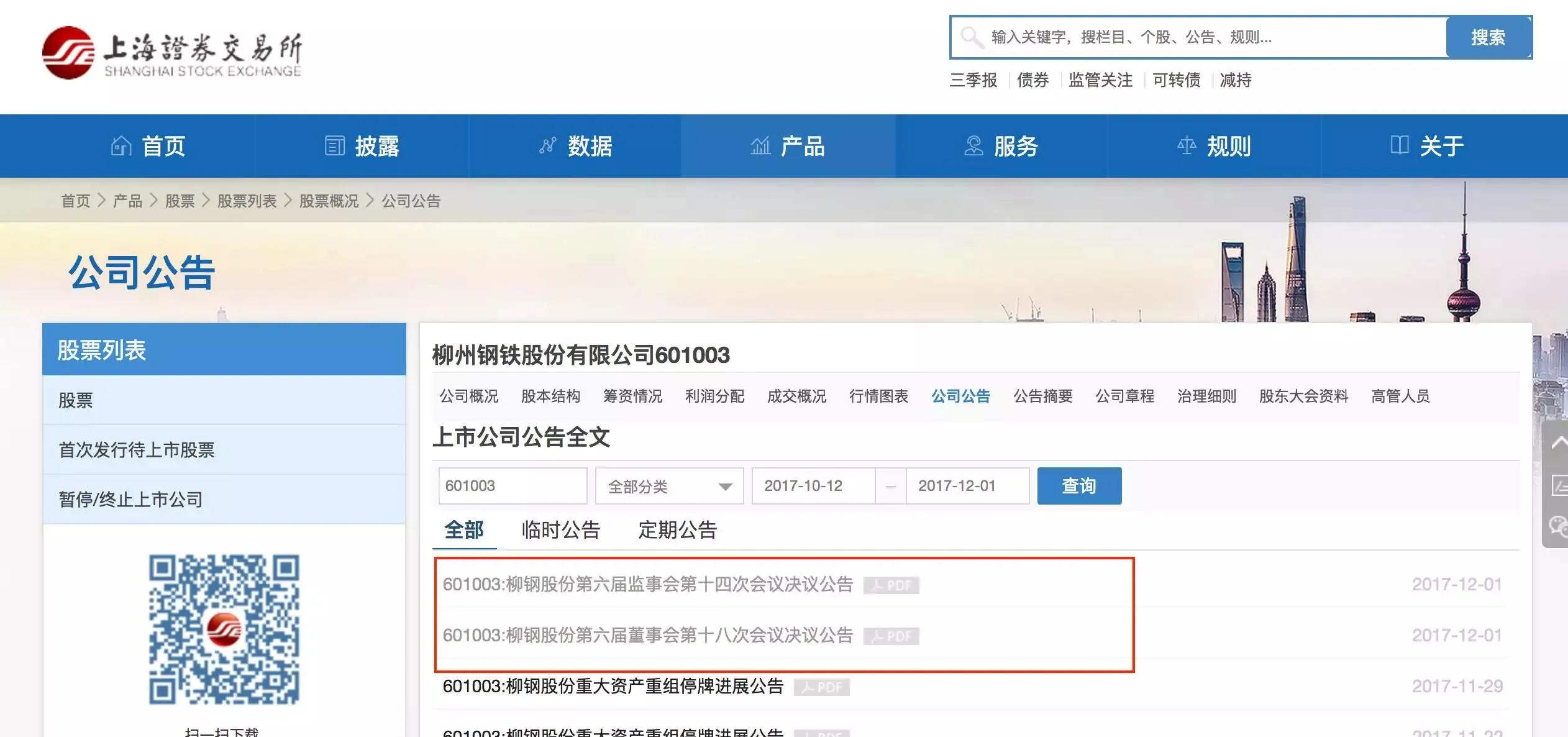Click 股票列表 in the breadcrumb

click(247, 201)
